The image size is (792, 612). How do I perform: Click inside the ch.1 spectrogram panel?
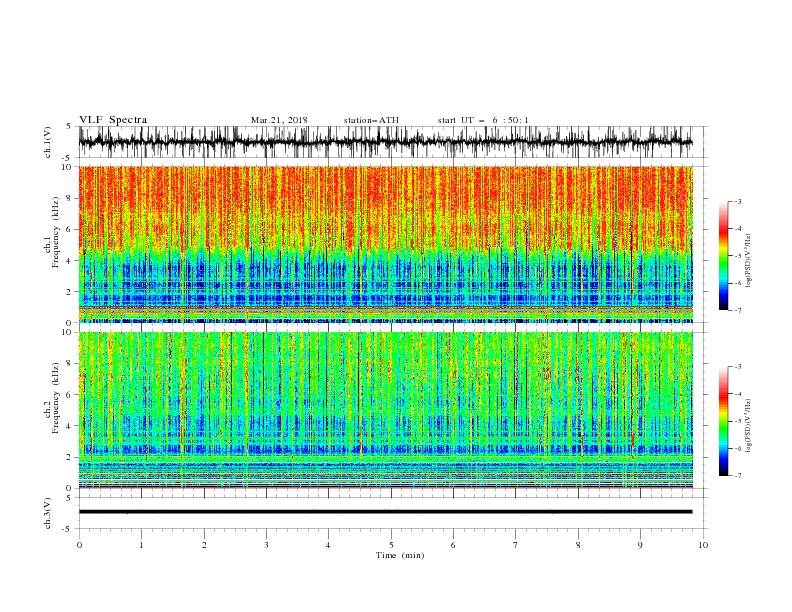pos(385,244)
